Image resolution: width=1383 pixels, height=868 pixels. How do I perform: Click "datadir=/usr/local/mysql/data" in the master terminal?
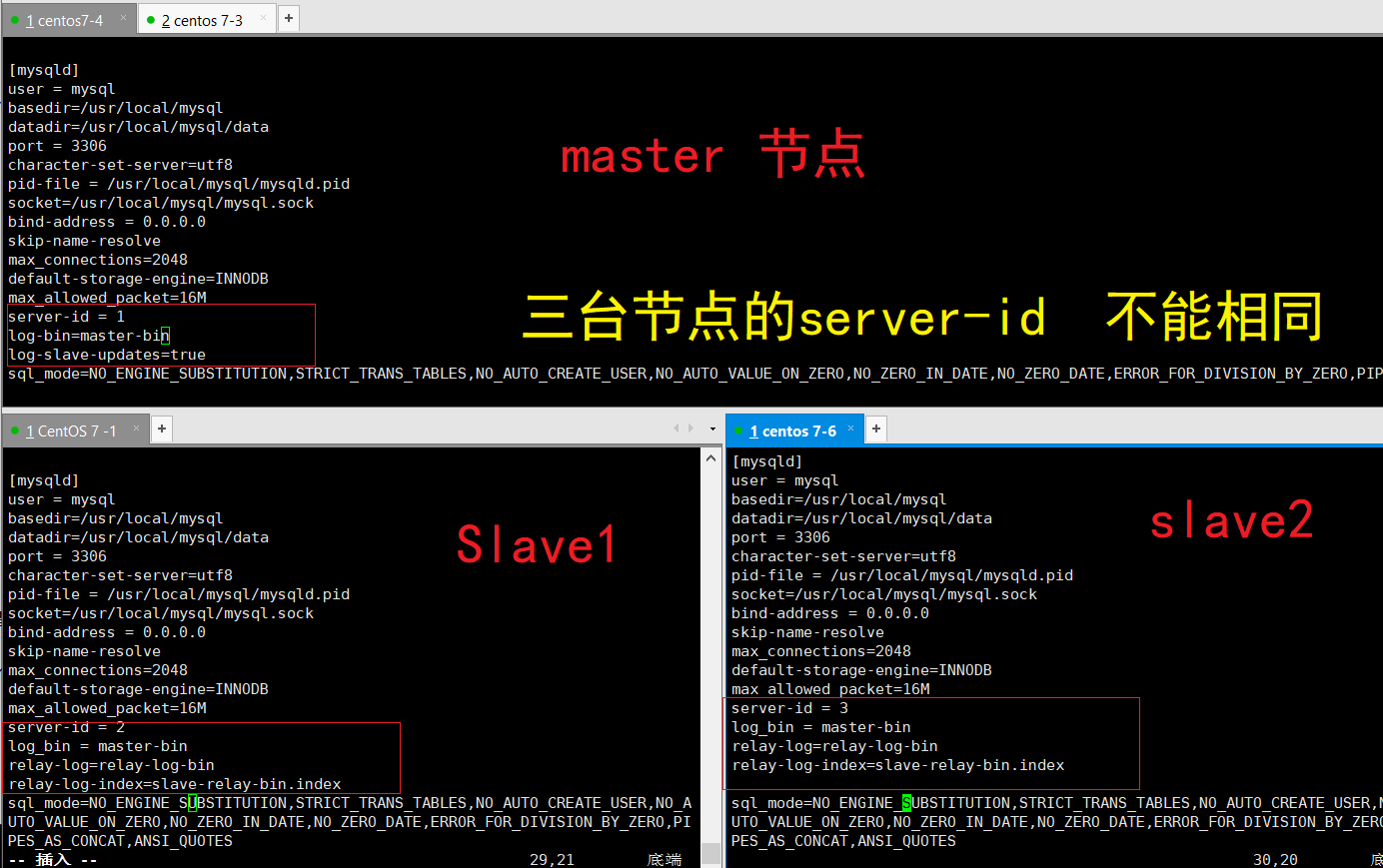click(138, 127)
